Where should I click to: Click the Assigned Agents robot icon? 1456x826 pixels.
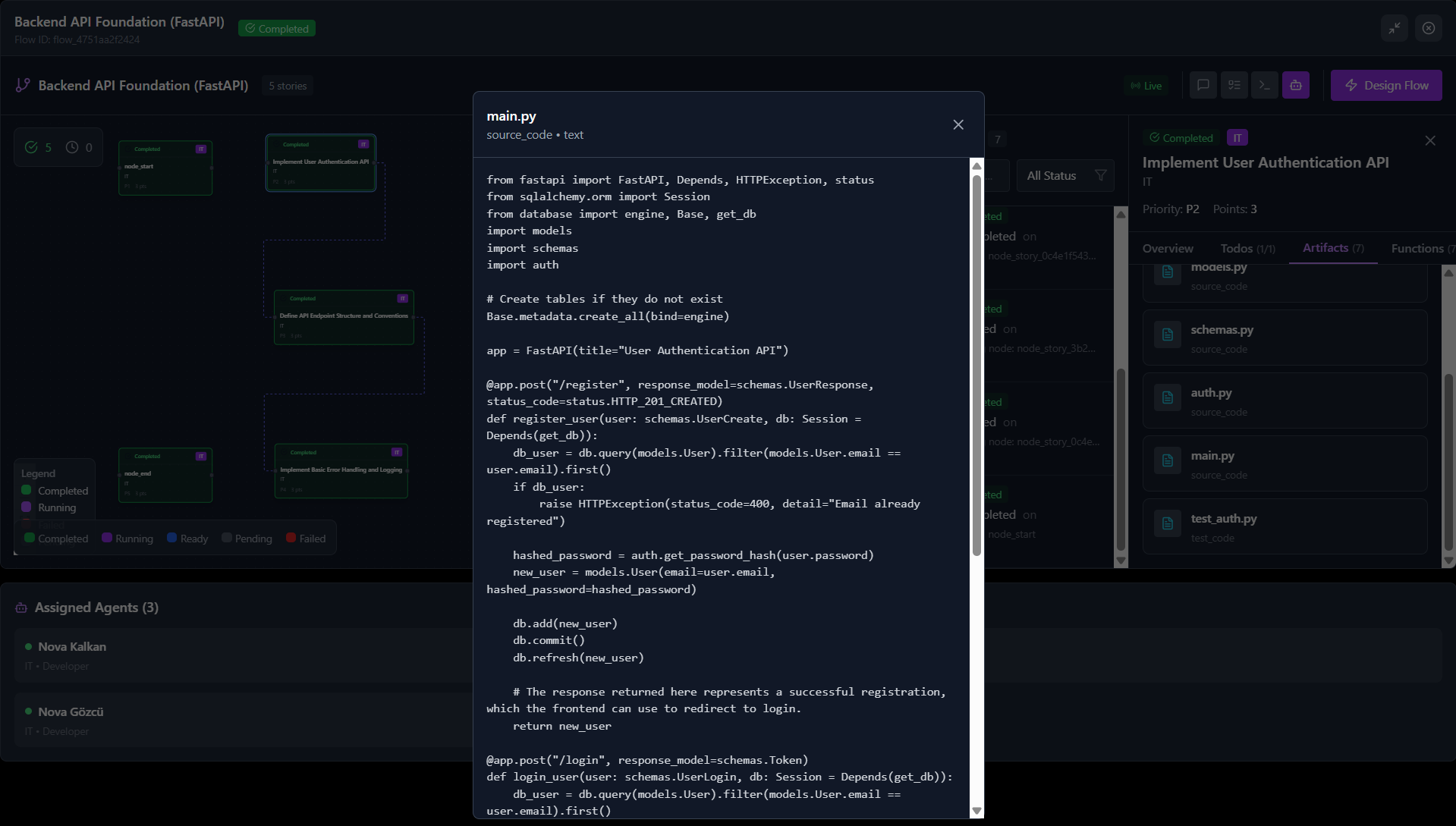pyautogui.click(x=21, y=608)
